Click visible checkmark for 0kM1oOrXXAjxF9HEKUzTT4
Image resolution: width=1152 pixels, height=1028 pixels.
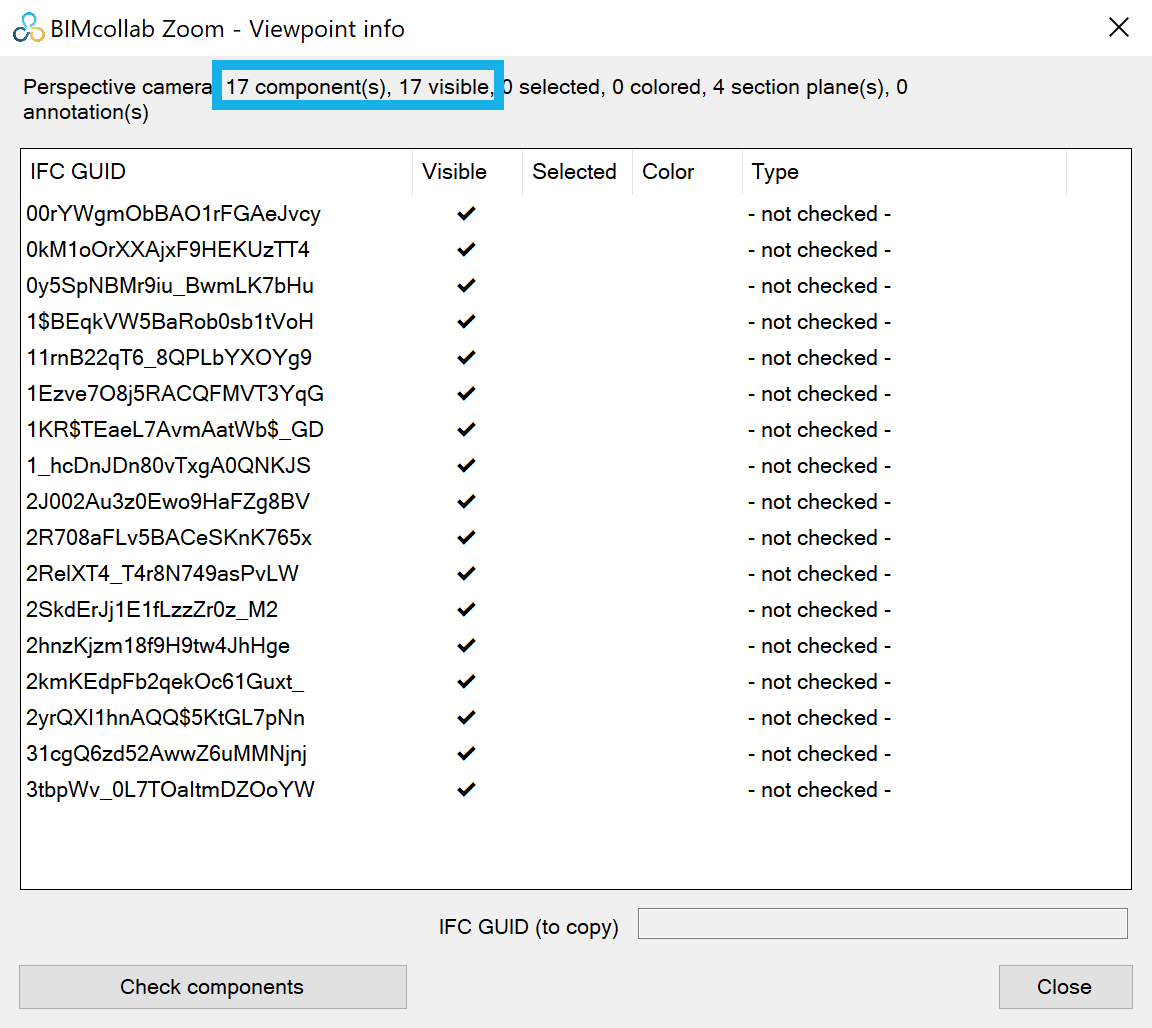(467, 250)
